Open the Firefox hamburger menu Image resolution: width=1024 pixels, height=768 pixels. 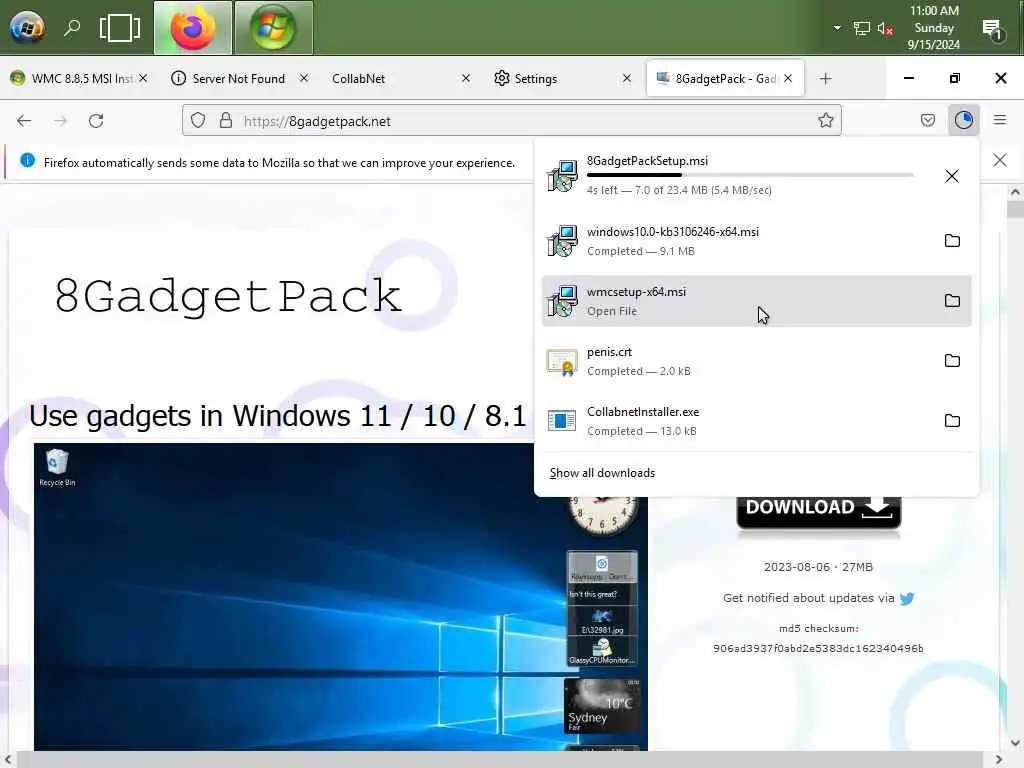pos(999,120)
